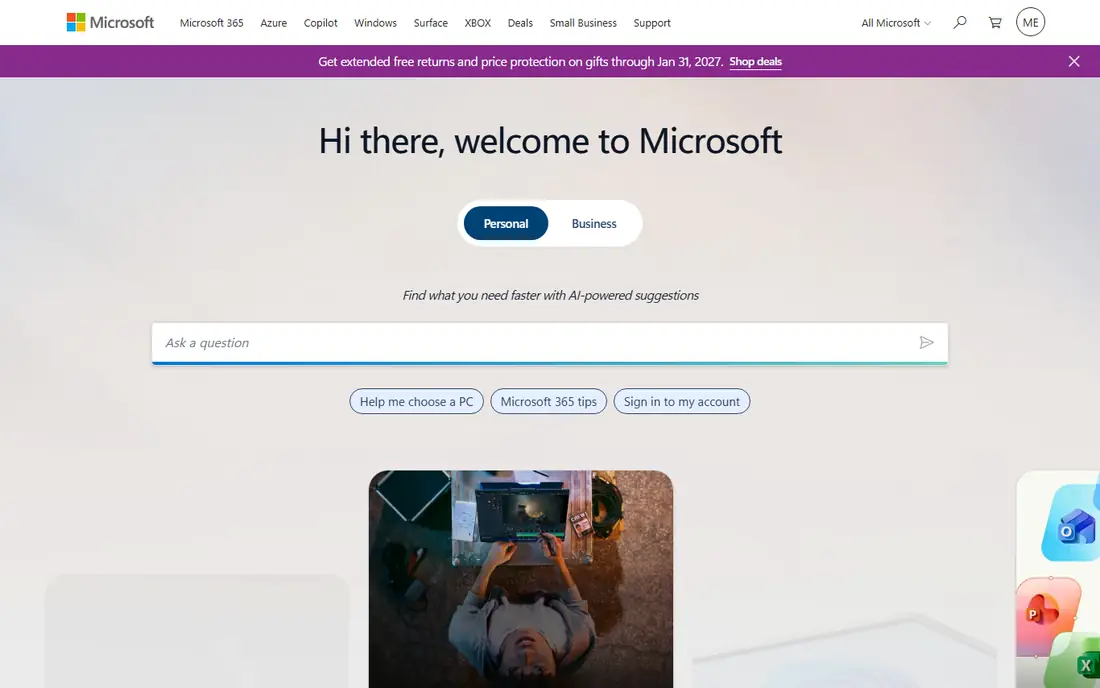
Task: Click the Microsoft 365 tips suggestion
Action: point(549,401)
